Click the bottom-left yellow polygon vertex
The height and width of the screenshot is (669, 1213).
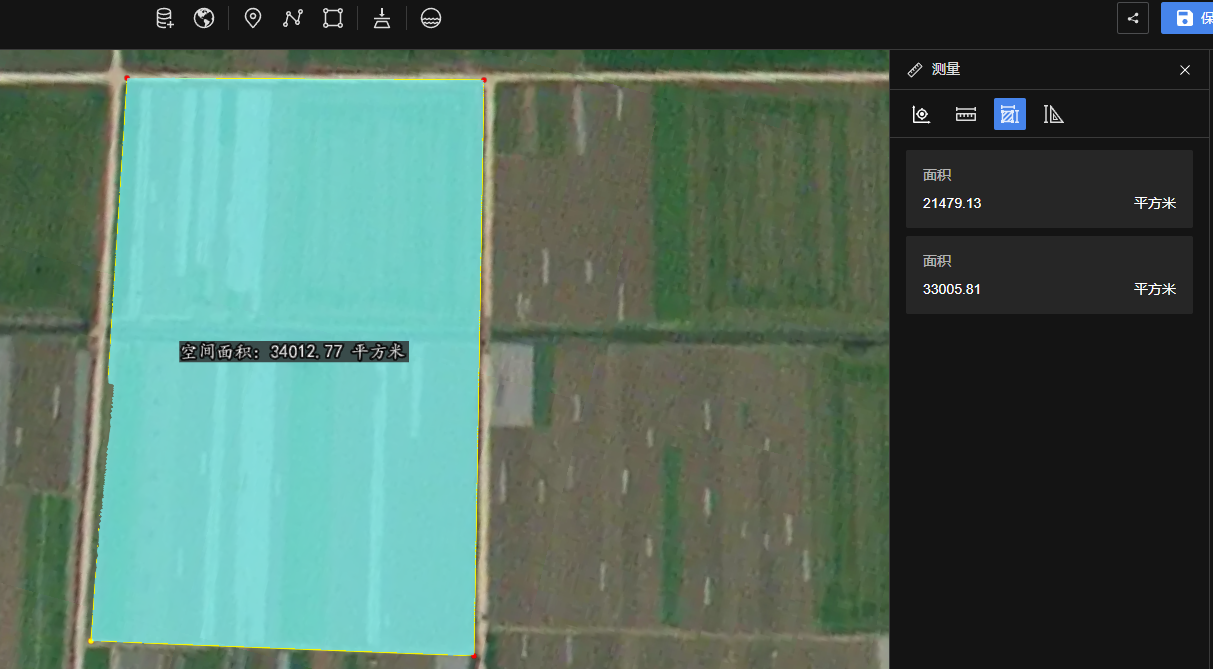click(91, 640)
